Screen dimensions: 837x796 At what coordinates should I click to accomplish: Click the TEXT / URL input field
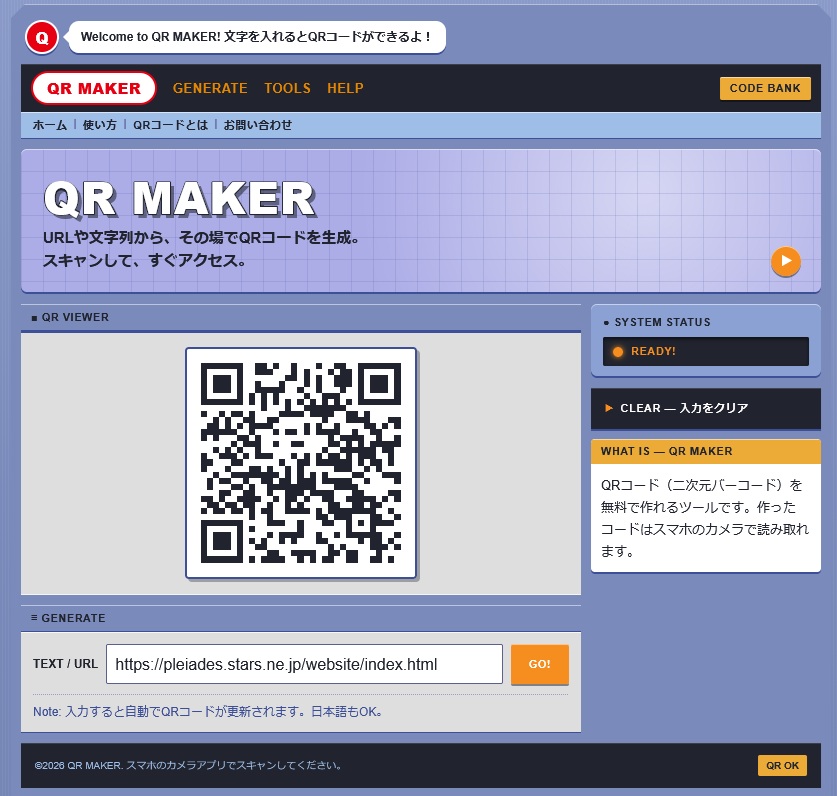(304, 664)
